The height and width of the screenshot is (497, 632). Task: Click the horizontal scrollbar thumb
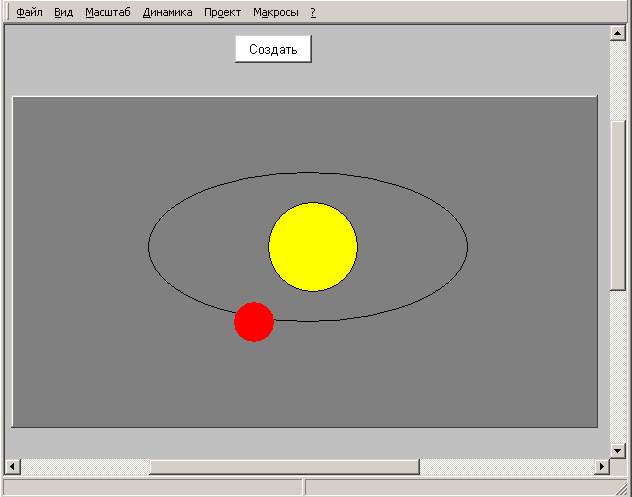click(285, 467)
